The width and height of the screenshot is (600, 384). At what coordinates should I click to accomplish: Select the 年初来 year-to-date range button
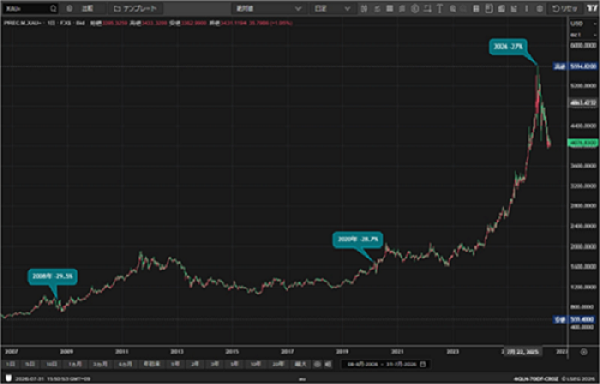(152, 364)
